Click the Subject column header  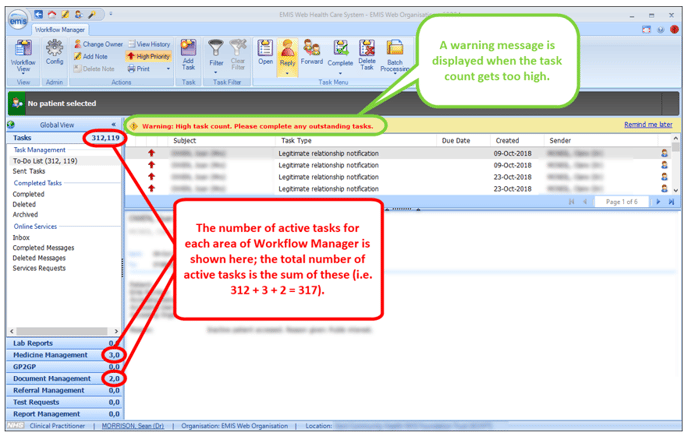point(186,141)
